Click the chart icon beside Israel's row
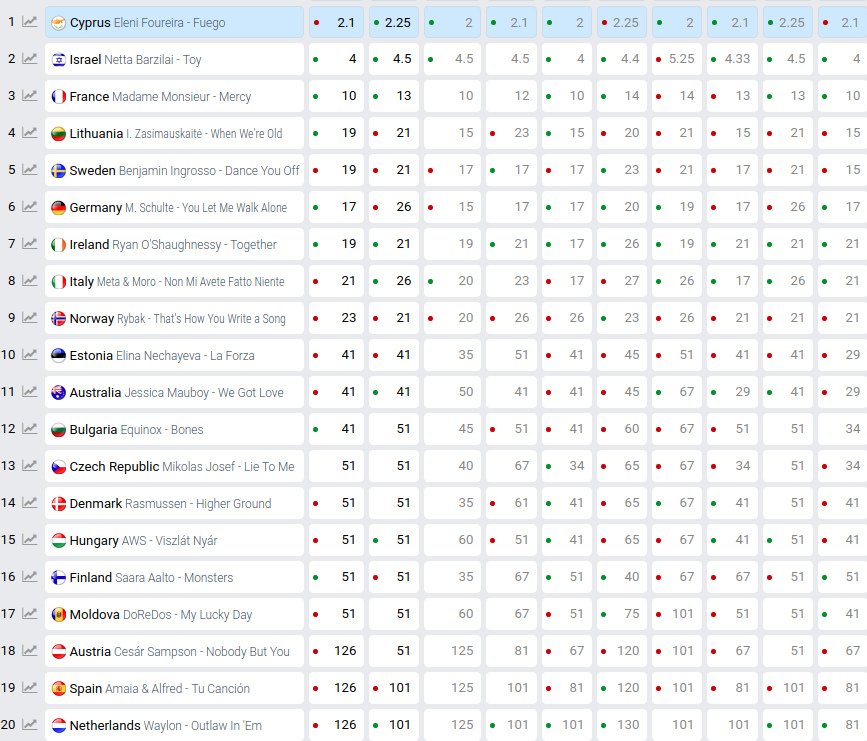The image size is (867, 741). pyautogui.click(x=30, y=59)
